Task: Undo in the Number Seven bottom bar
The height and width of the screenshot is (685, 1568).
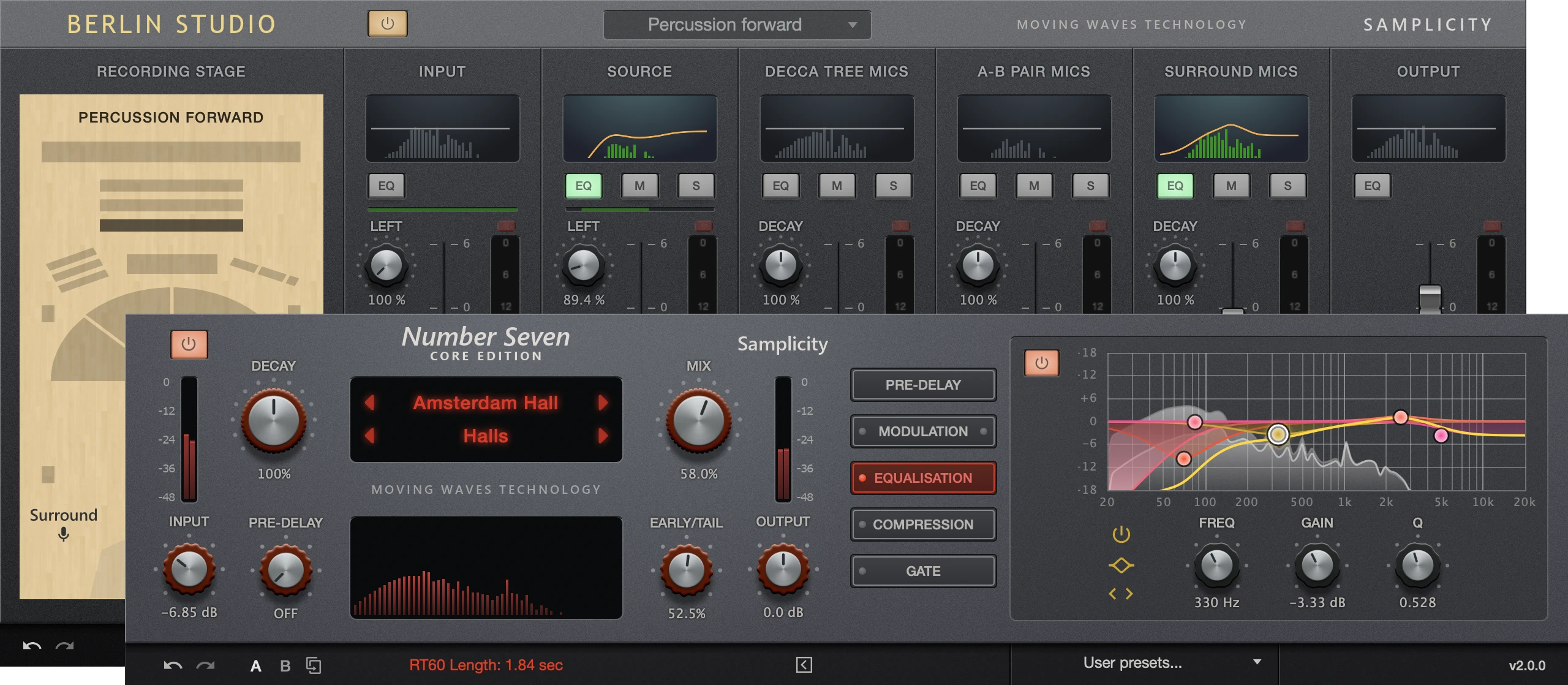Action: coord(173,665)
